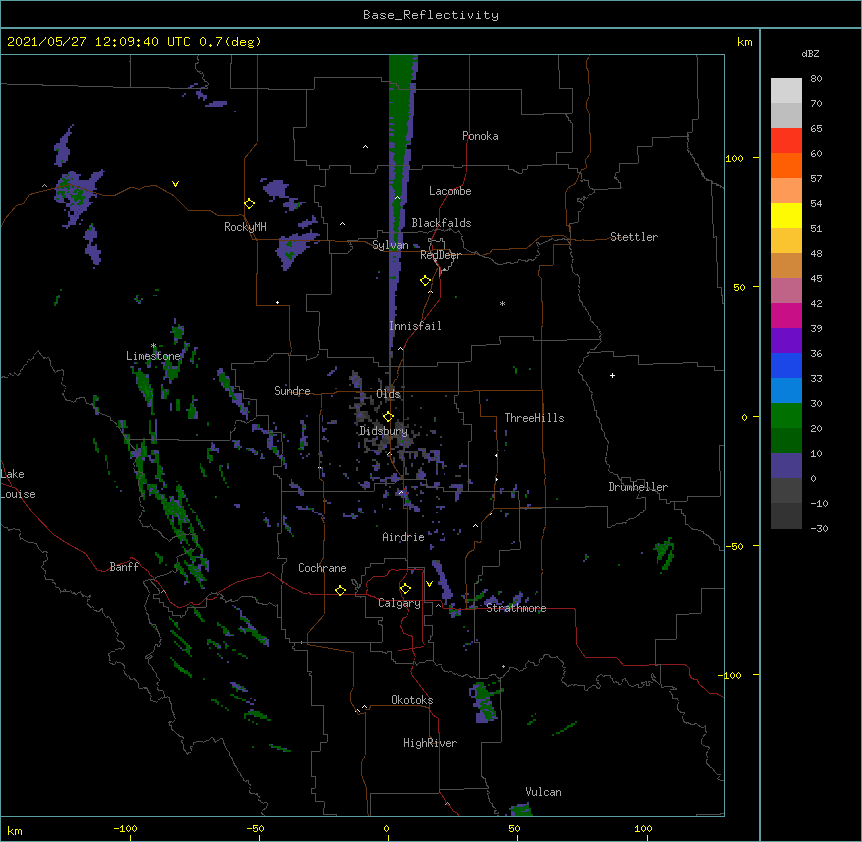Click the Banff label
This screenshot has width=862, height=842.
pyautogui.click(x=124, y=567)
